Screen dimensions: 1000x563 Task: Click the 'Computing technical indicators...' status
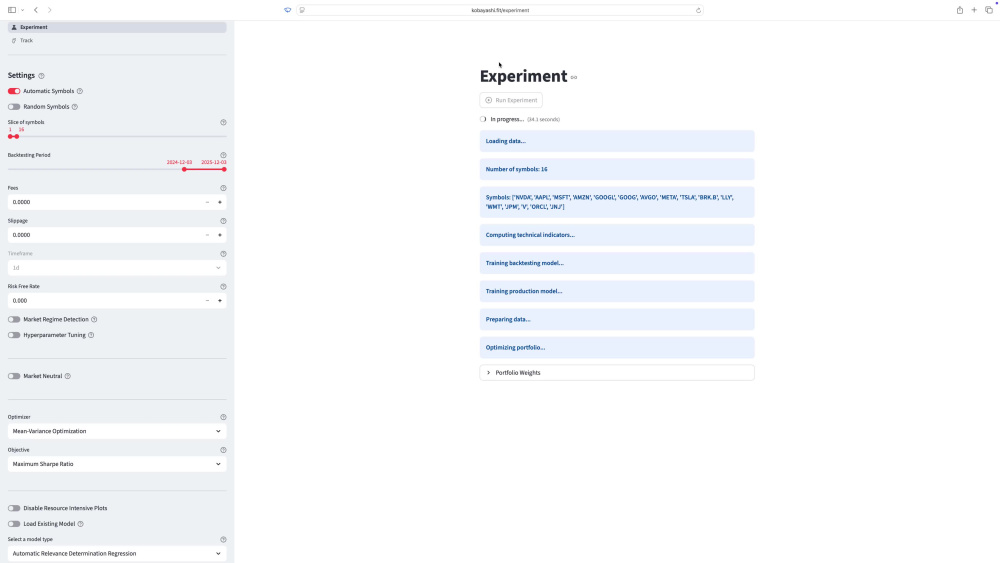click(617, 235)
